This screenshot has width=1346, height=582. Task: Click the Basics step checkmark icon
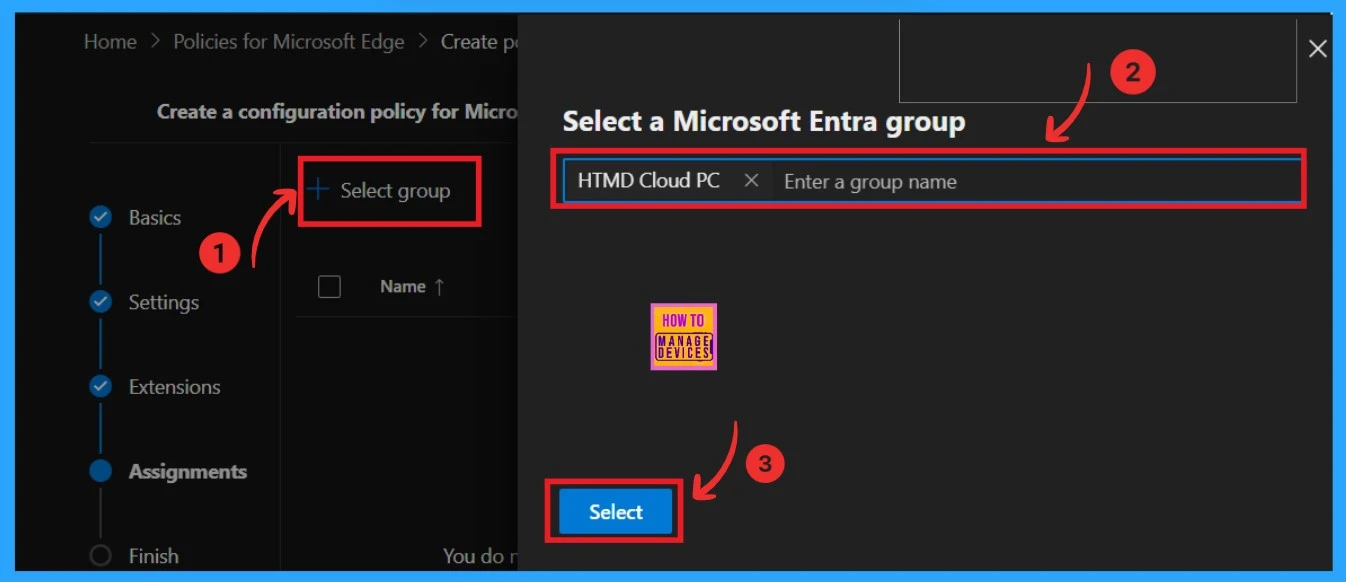click(x=100, y=217)
